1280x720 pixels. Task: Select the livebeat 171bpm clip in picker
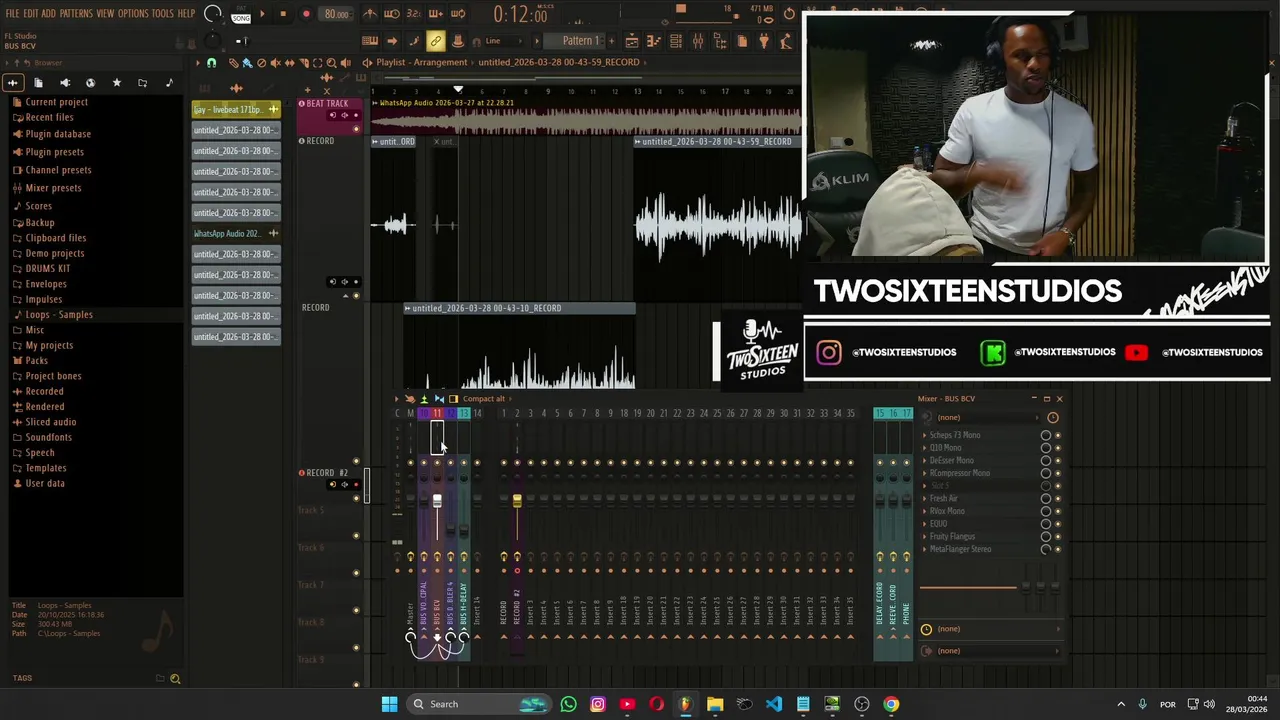[236, 109]
